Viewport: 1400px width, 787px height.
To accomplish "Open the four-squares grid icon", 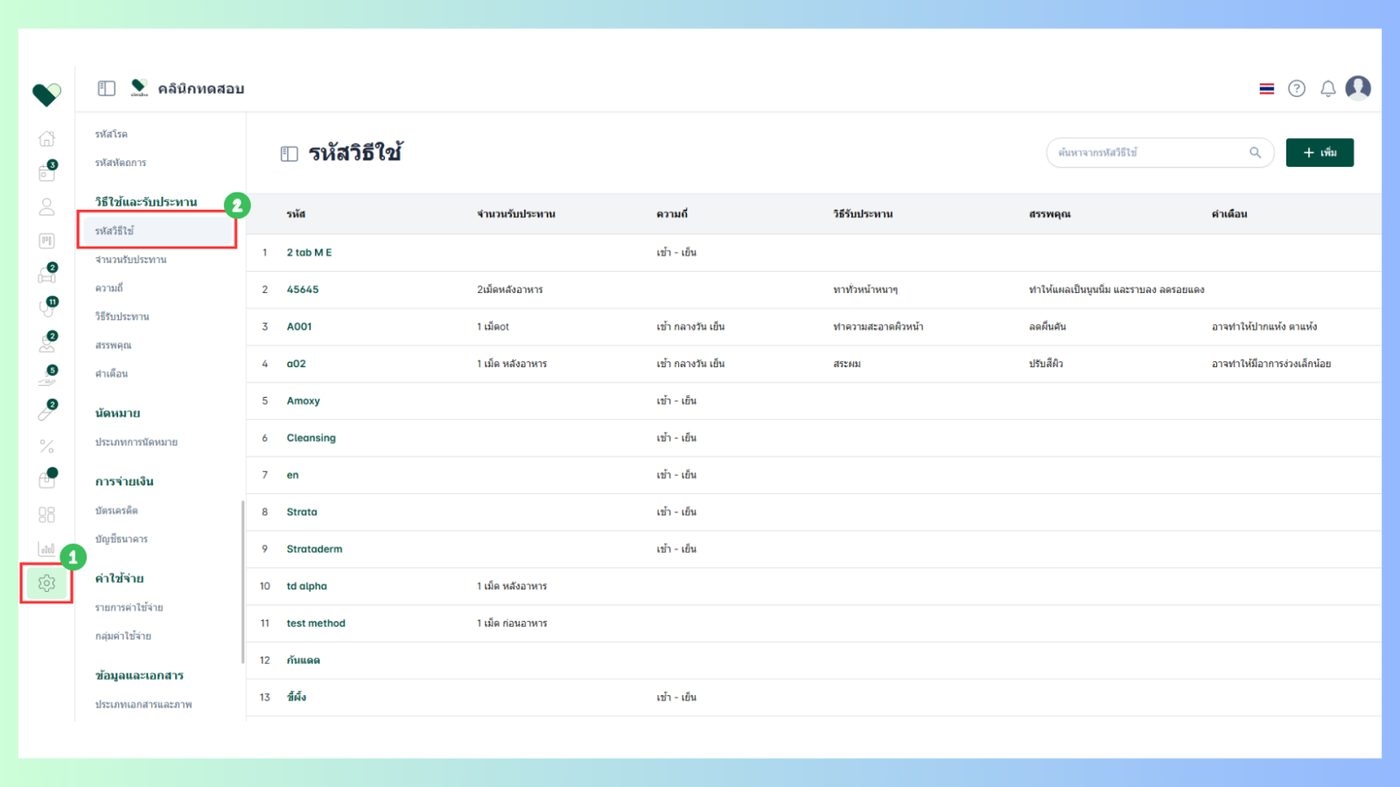I will (46, 514).
